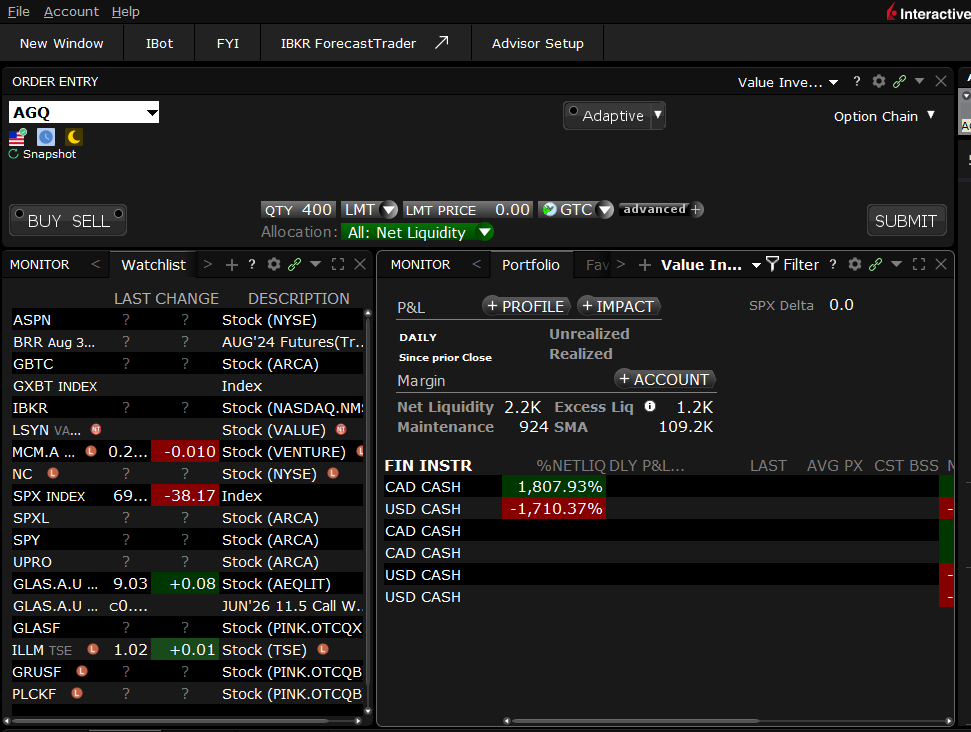Screen dimensions: 971x732
Task: Click the + ACCOUNT button
Action: (664, 379)
